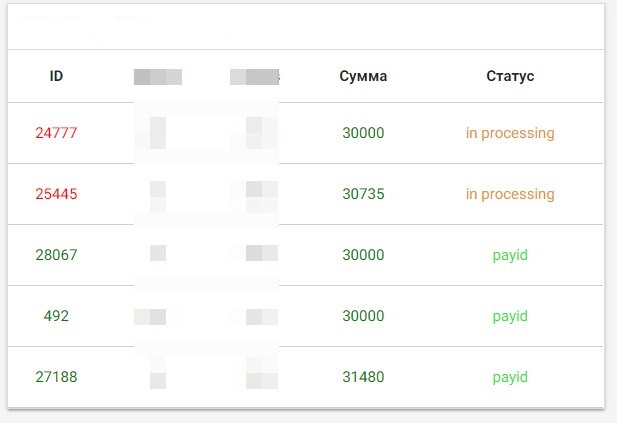Select the 30000 amount in row 28067
617x423 pixels.
click(x=363, y=255)
